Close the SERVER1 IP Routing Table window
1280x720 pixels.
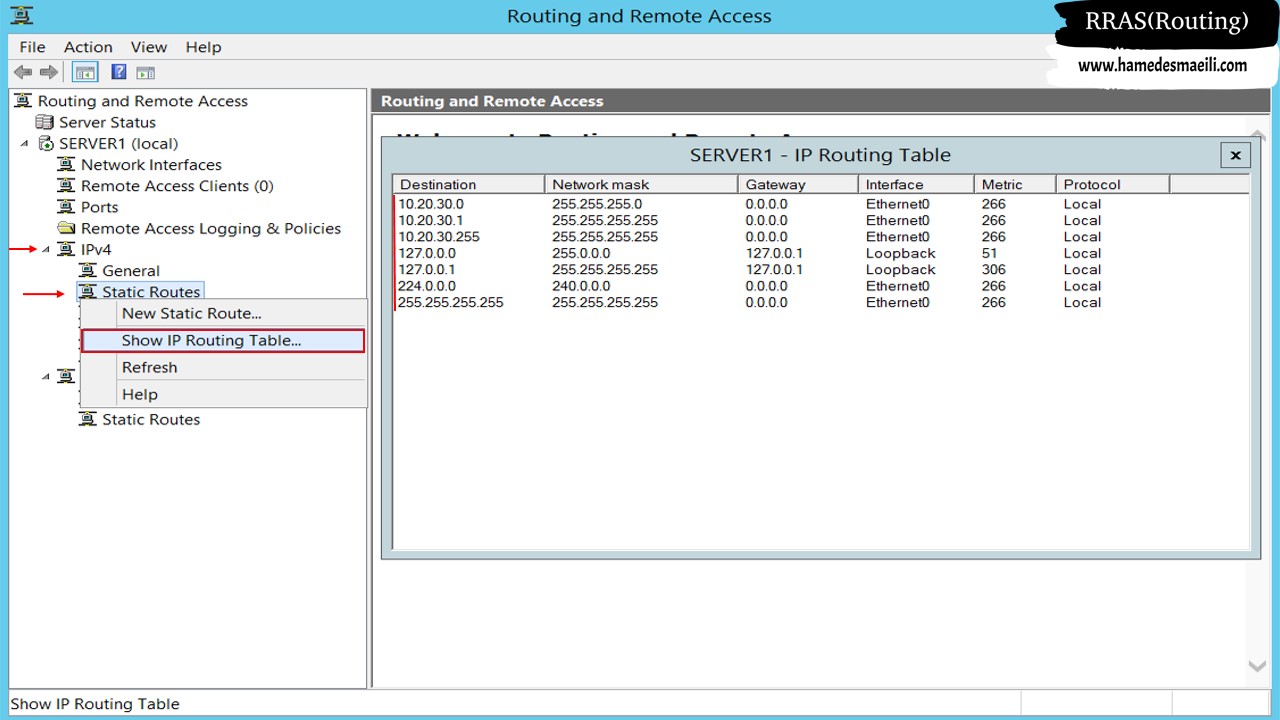click(1235, 155)
